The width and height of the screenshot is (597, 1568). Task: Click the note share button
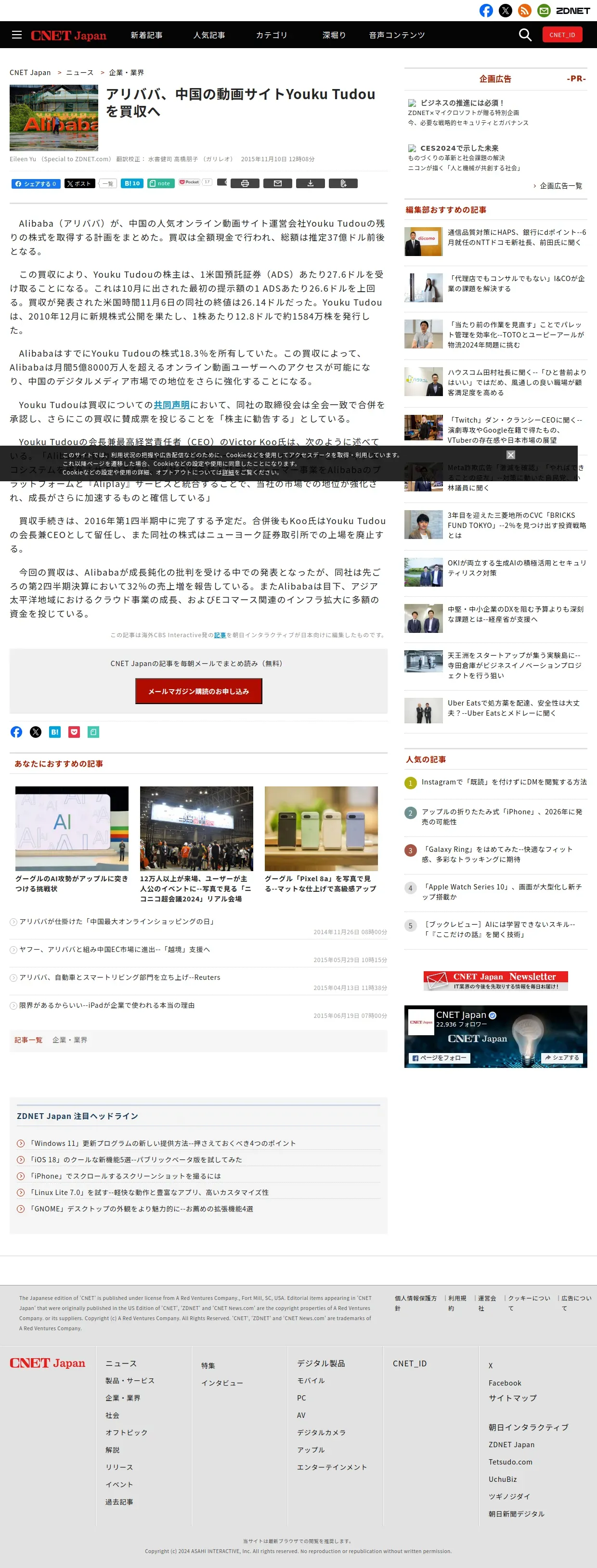160,183
